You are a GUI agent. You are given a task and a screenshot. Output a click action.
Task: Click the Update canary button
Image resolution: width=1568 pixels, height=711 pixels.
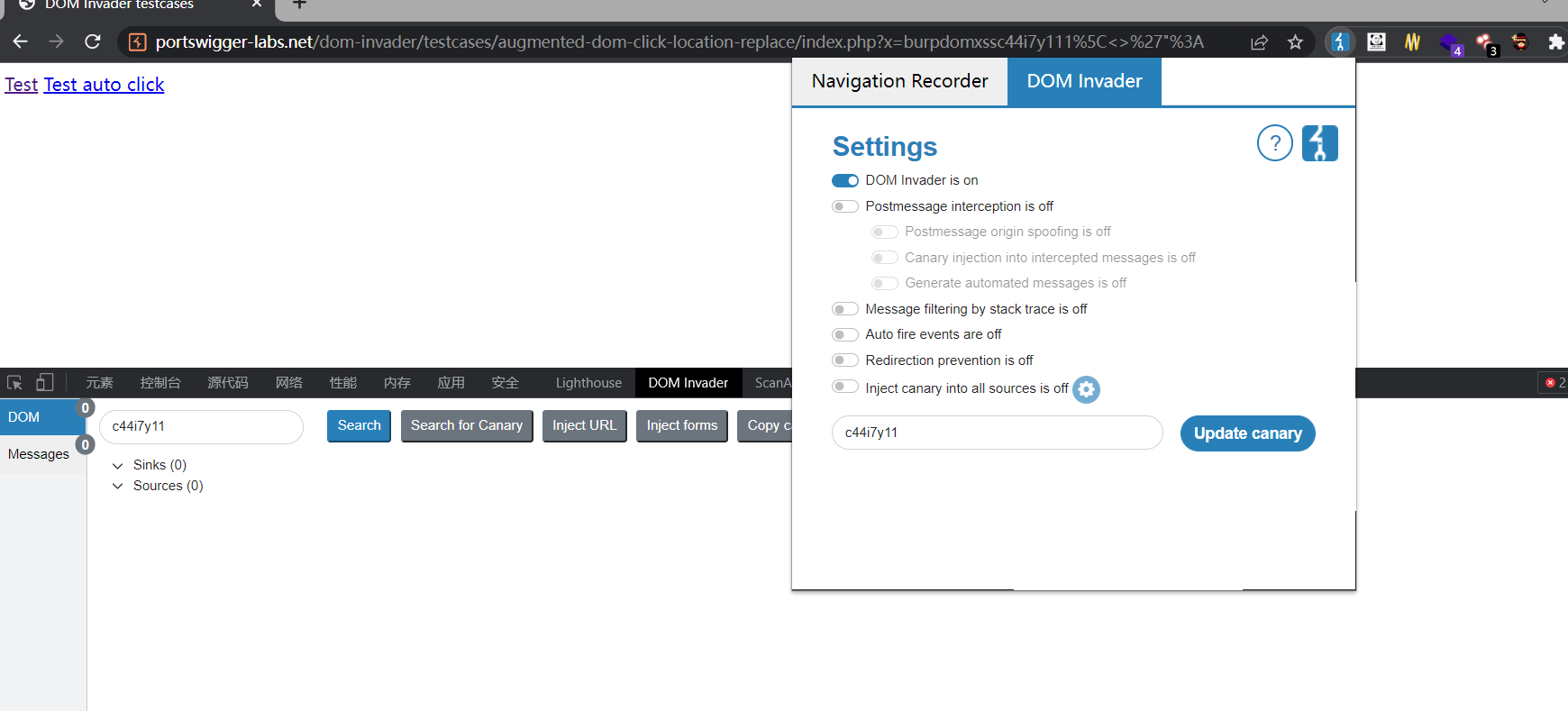(1247, 433)
